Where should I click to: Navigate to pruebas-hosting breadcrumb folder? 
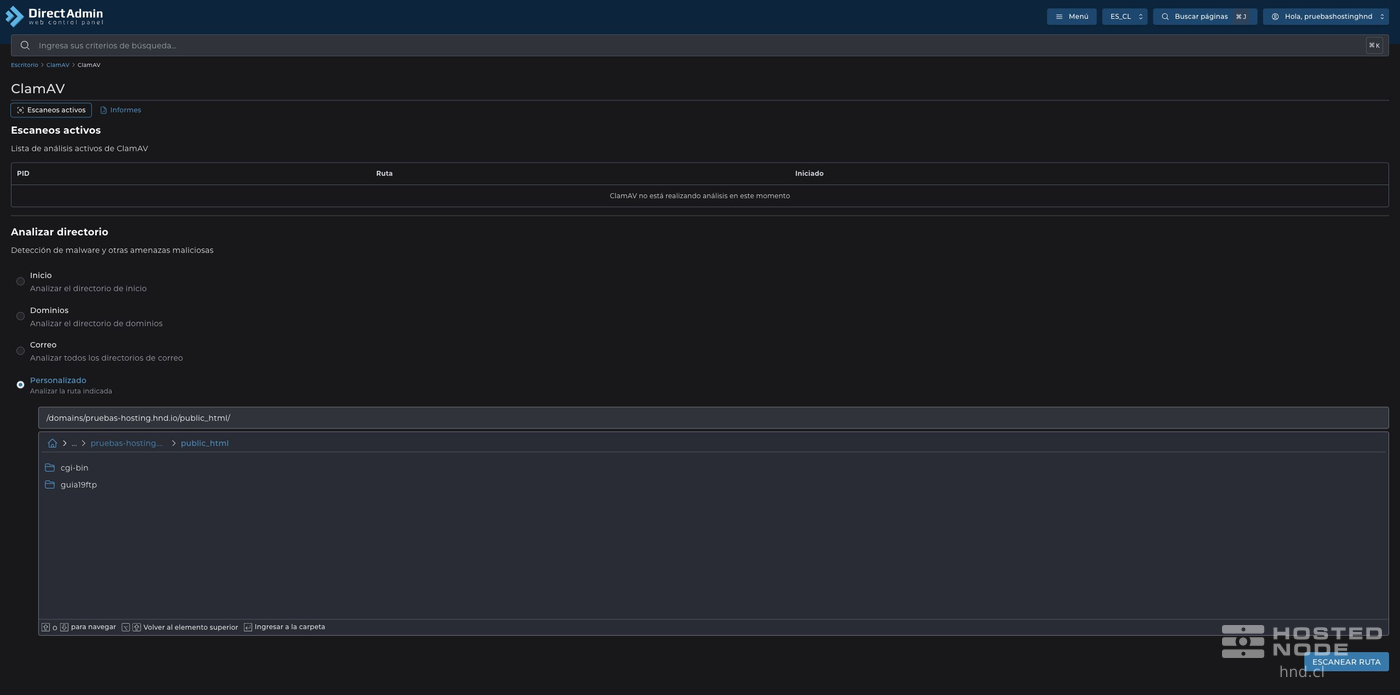pos(126,443)
